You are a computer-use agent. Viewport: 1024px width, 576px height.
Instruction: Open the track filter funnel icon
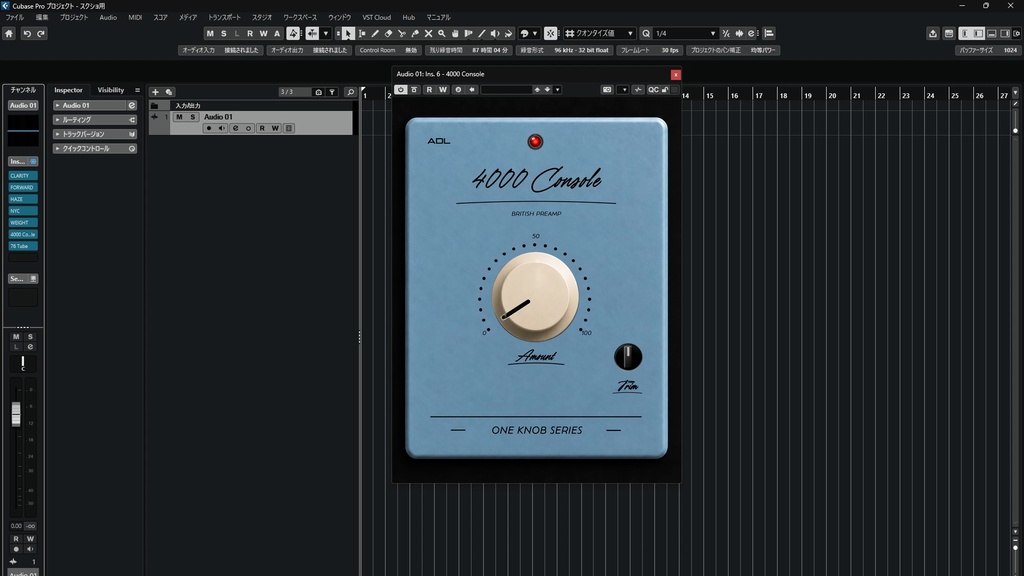tap(332, 92)
